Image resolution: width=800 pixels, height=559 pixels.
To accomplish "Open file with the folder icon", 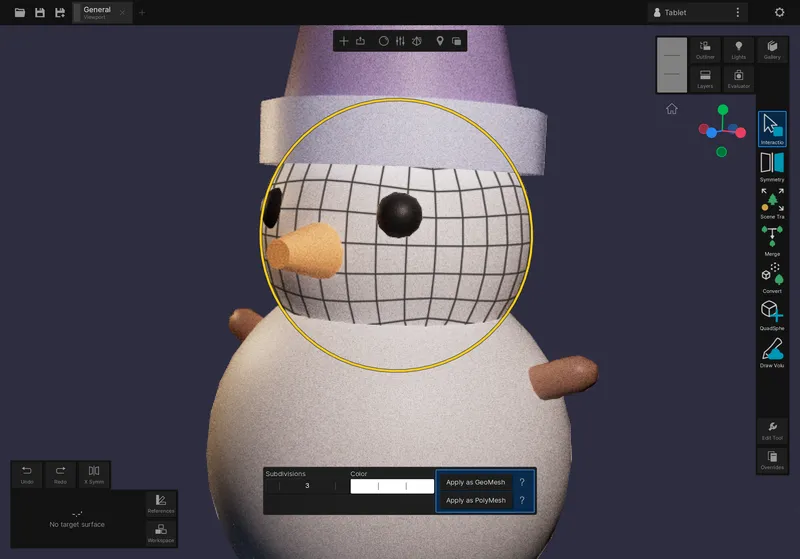I will [20, 13].
